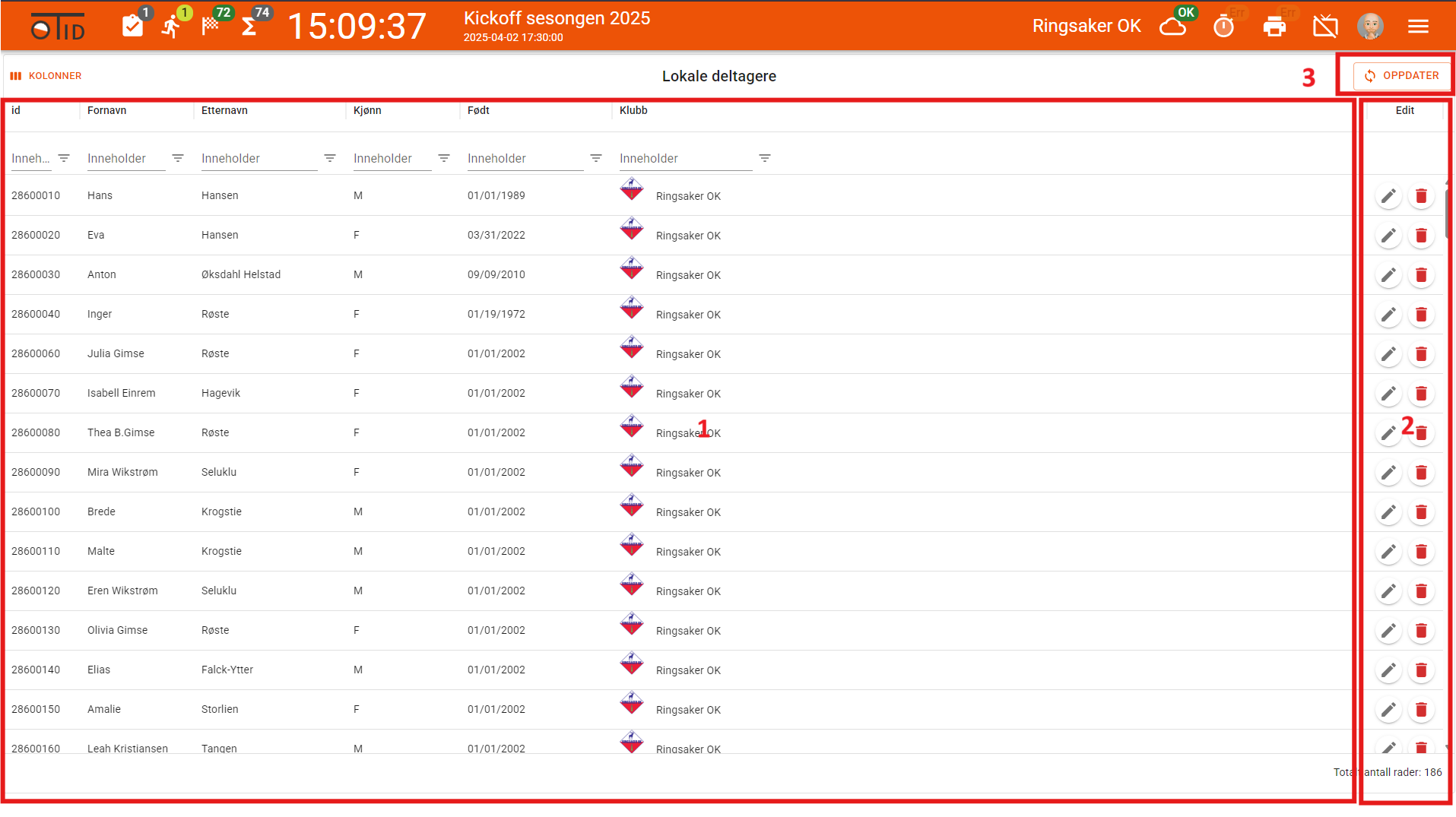The height and width of the screenshot is (817, 1456).
Task: Click the OTID logo in header
Action: 59,27
